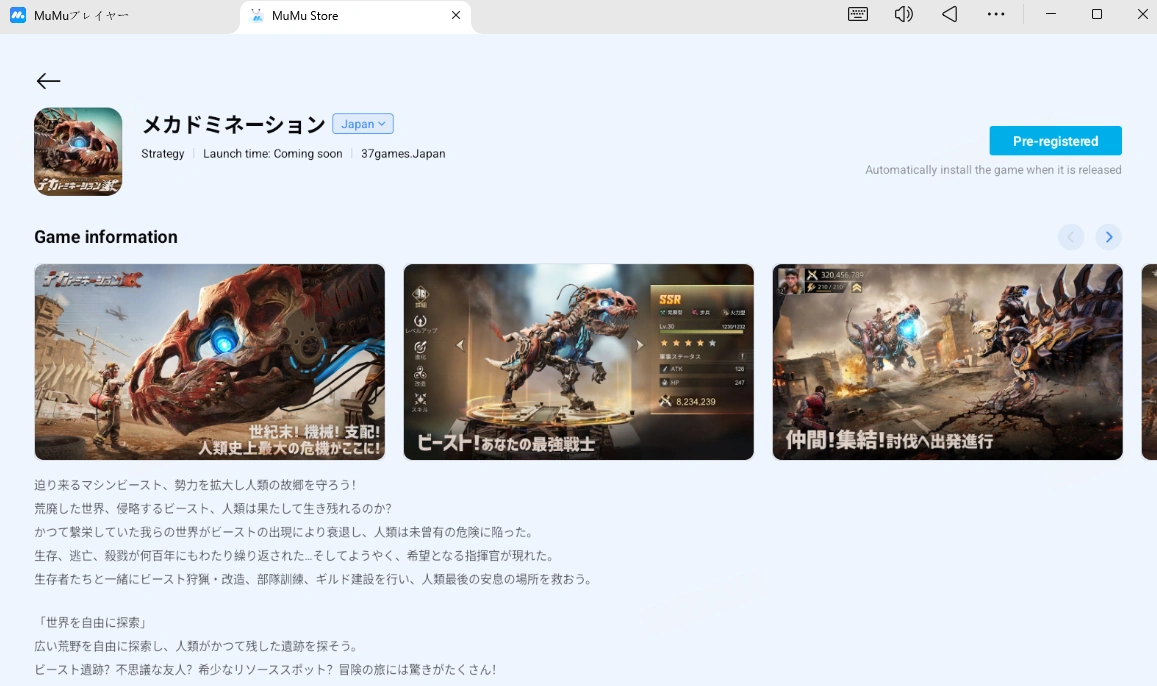Click the line starting 広い荒野を自由に探索
This screenshot has width=1157, height=686.
point(196,646)
